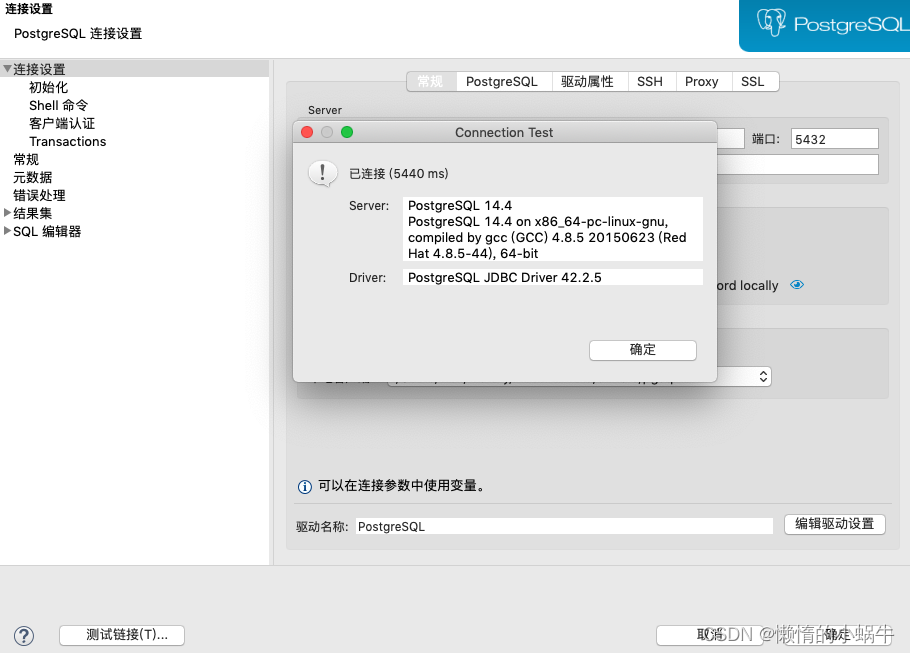910x653 pixels.
Task: Click 编辑驱动设置 button
Action: [x=835, y=524]
